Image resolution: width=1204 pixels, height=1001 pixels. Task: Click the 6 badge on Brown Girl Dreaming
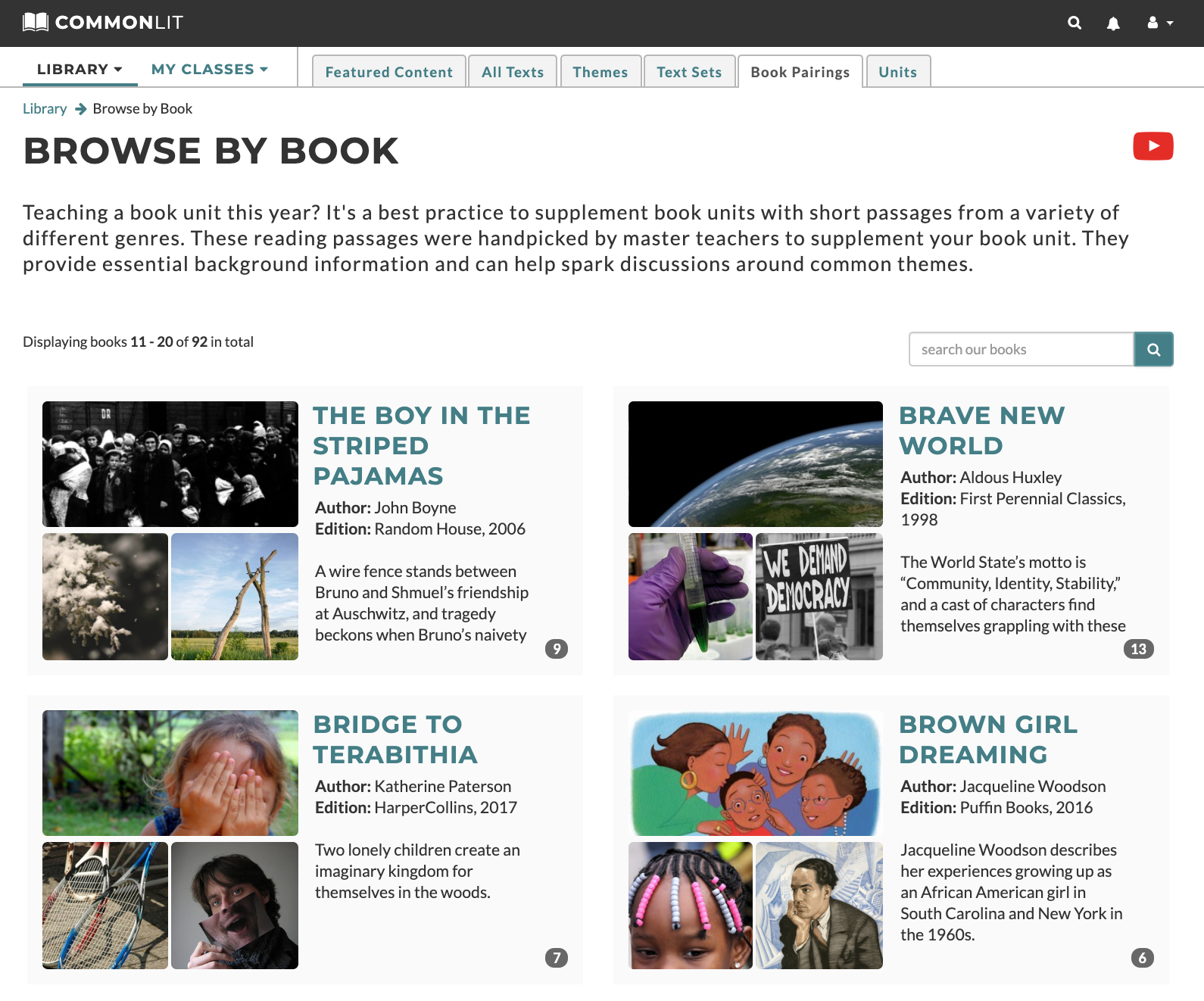pyautogui.click(x=1143, y=958)
